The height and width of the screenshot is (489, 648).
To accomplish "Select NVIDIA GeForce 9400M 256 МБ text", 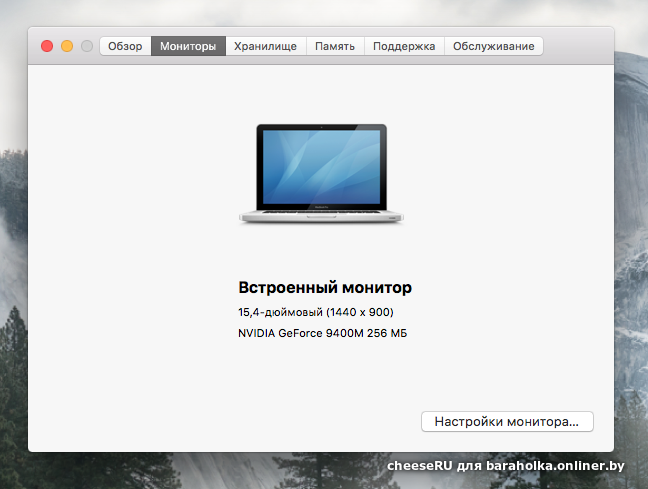I will [322, 333].
